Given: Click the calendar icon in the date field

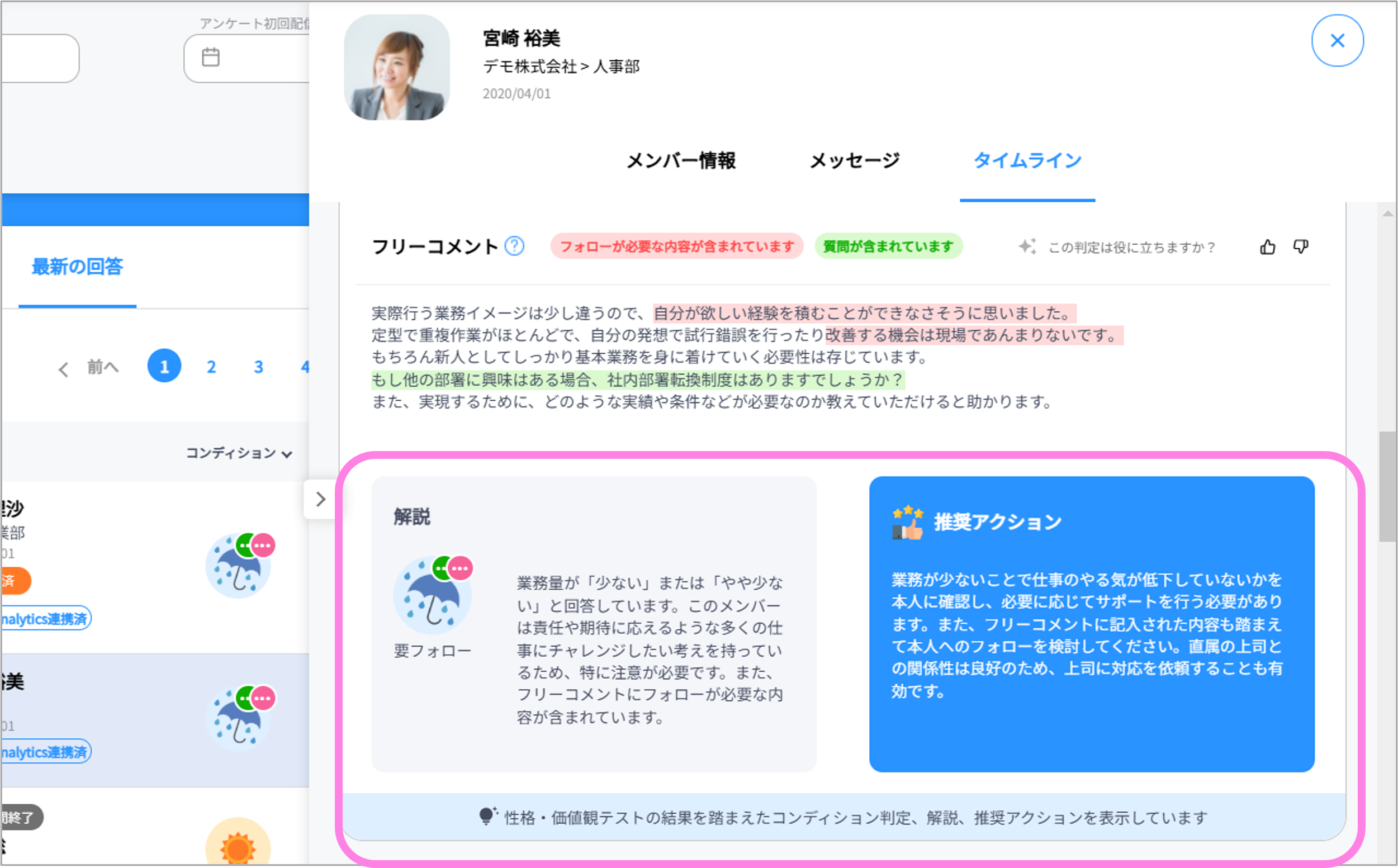Looking at the screenshot, I should point(211,58).
